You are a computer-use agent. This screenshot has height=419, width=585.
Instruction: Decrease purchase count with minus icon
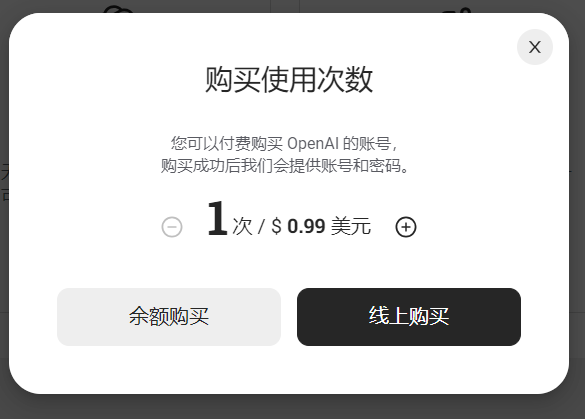172,227
